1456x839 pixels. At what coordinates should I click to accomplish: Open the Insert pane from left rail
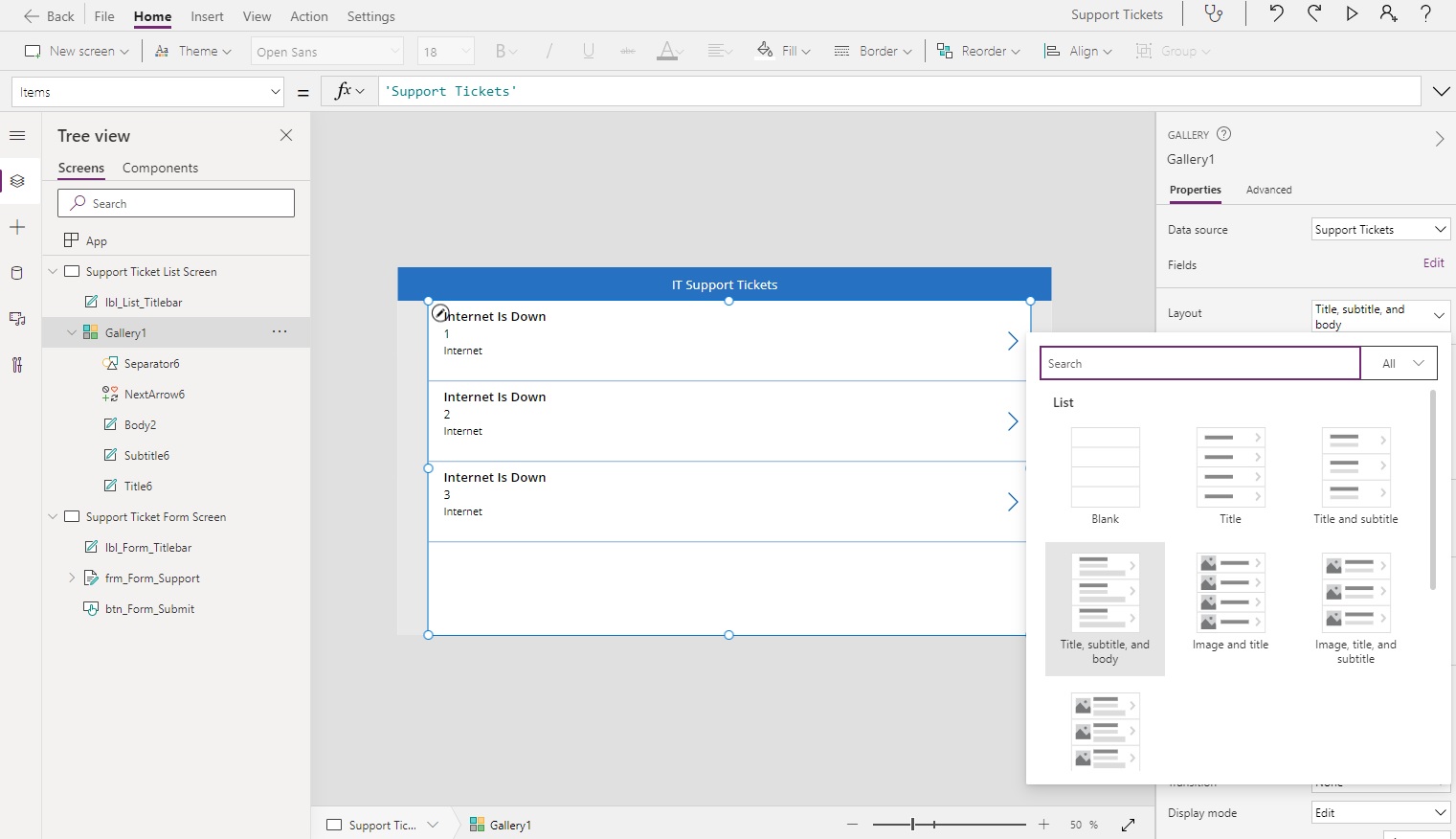17,227
